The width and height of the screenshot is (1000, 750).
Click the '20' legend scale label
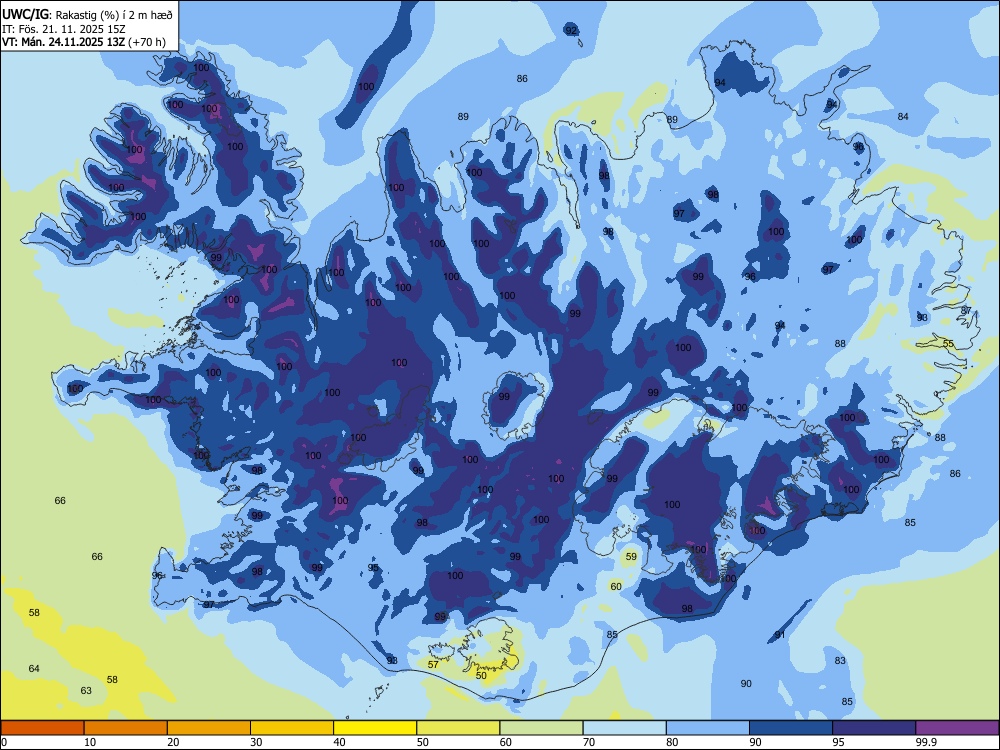tap(173, 742)
